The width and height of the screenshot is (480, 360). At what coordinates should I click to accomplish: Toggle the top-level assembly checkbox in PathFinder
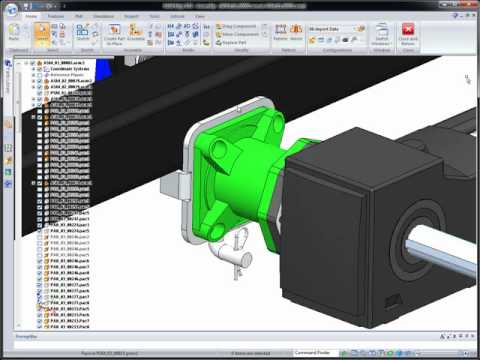33,63
